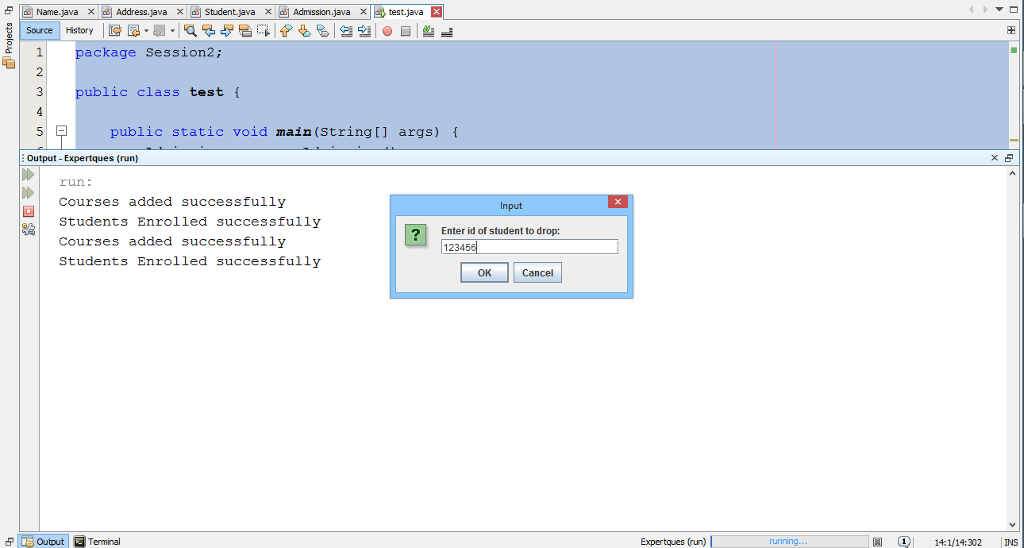Image resolution: width=1024 pixels, height=548 pixels.
Task: Close the Admission.java tab
Action: click(364, 12)
